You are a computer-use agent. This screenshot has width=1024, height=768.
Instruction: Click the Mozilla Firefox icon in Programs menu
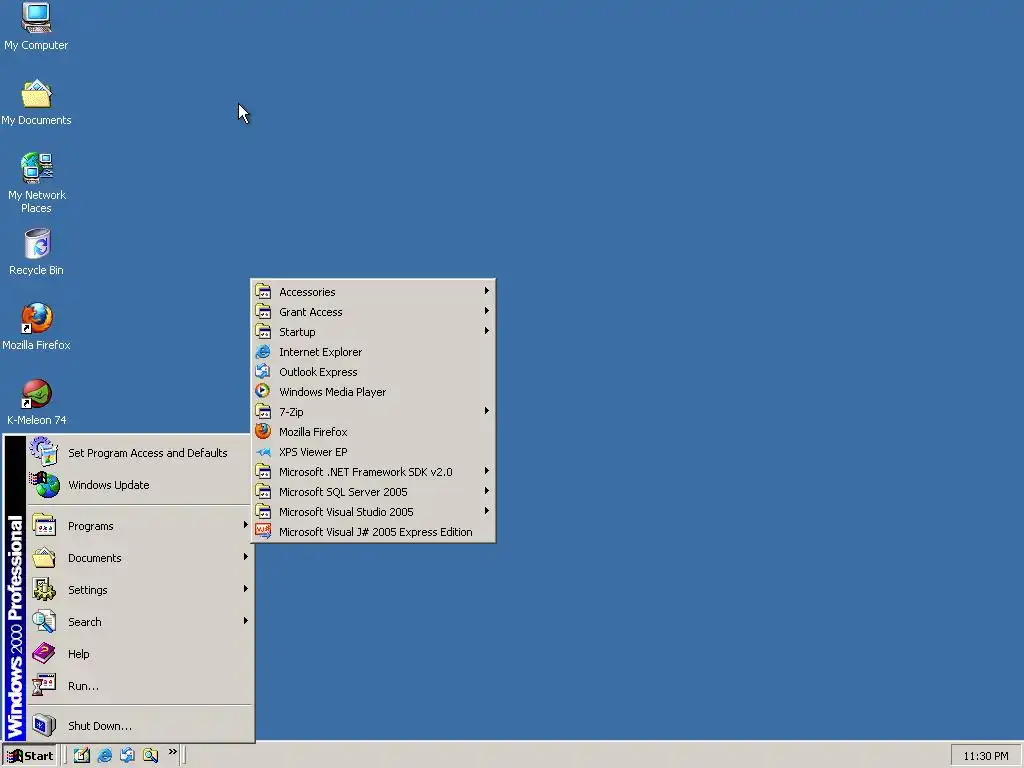click(x=263, y=432)
